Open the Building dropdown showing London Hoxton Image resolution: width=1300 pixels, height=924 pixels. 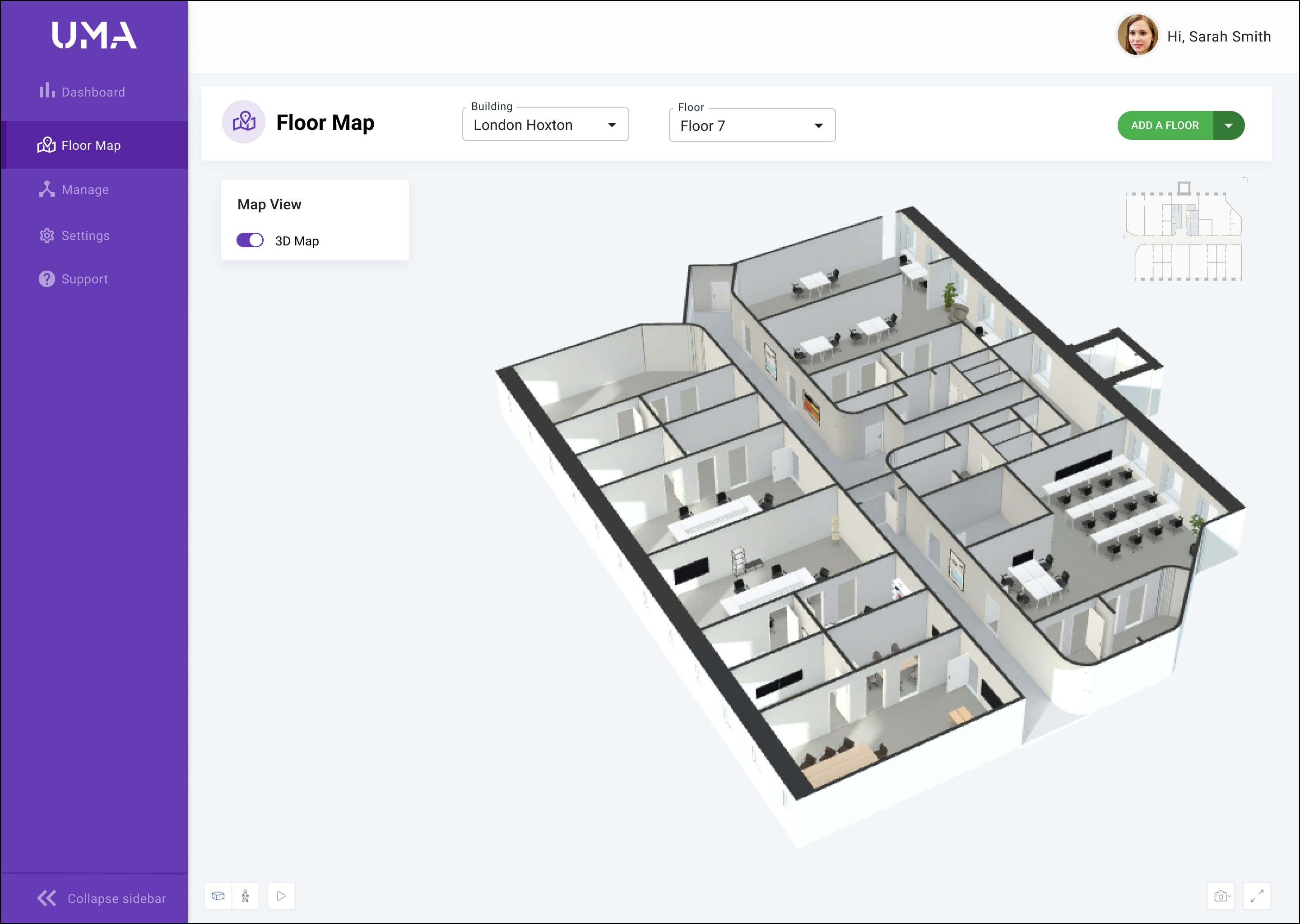click(545, 125)
